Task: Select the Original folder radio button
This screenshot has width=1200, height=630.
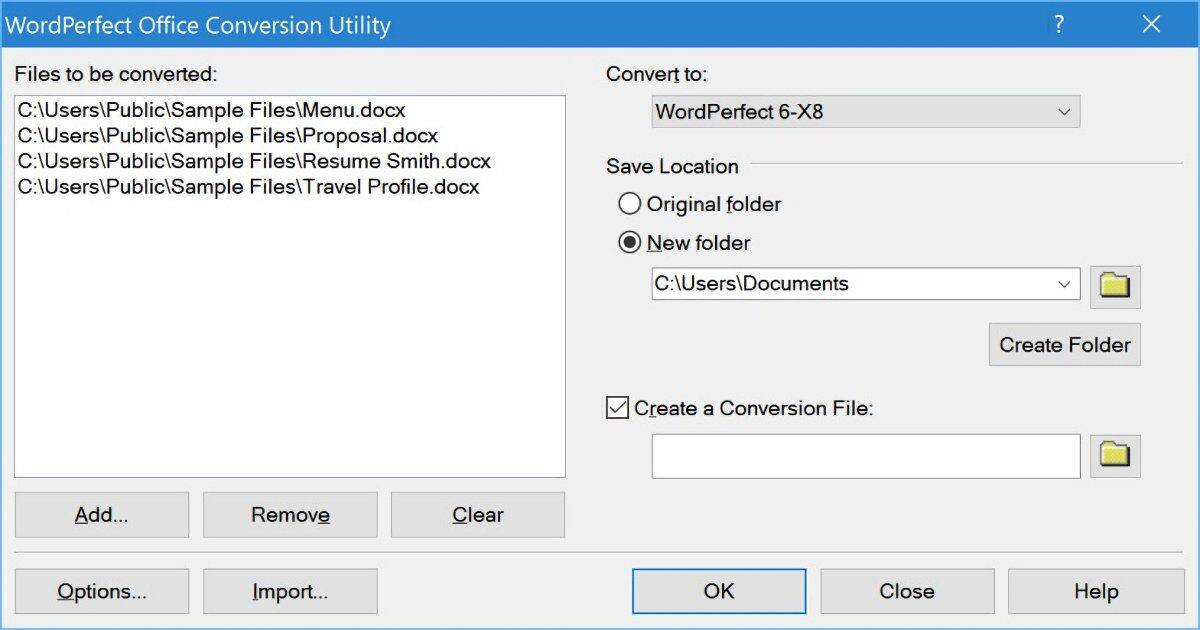Action: 630,204
